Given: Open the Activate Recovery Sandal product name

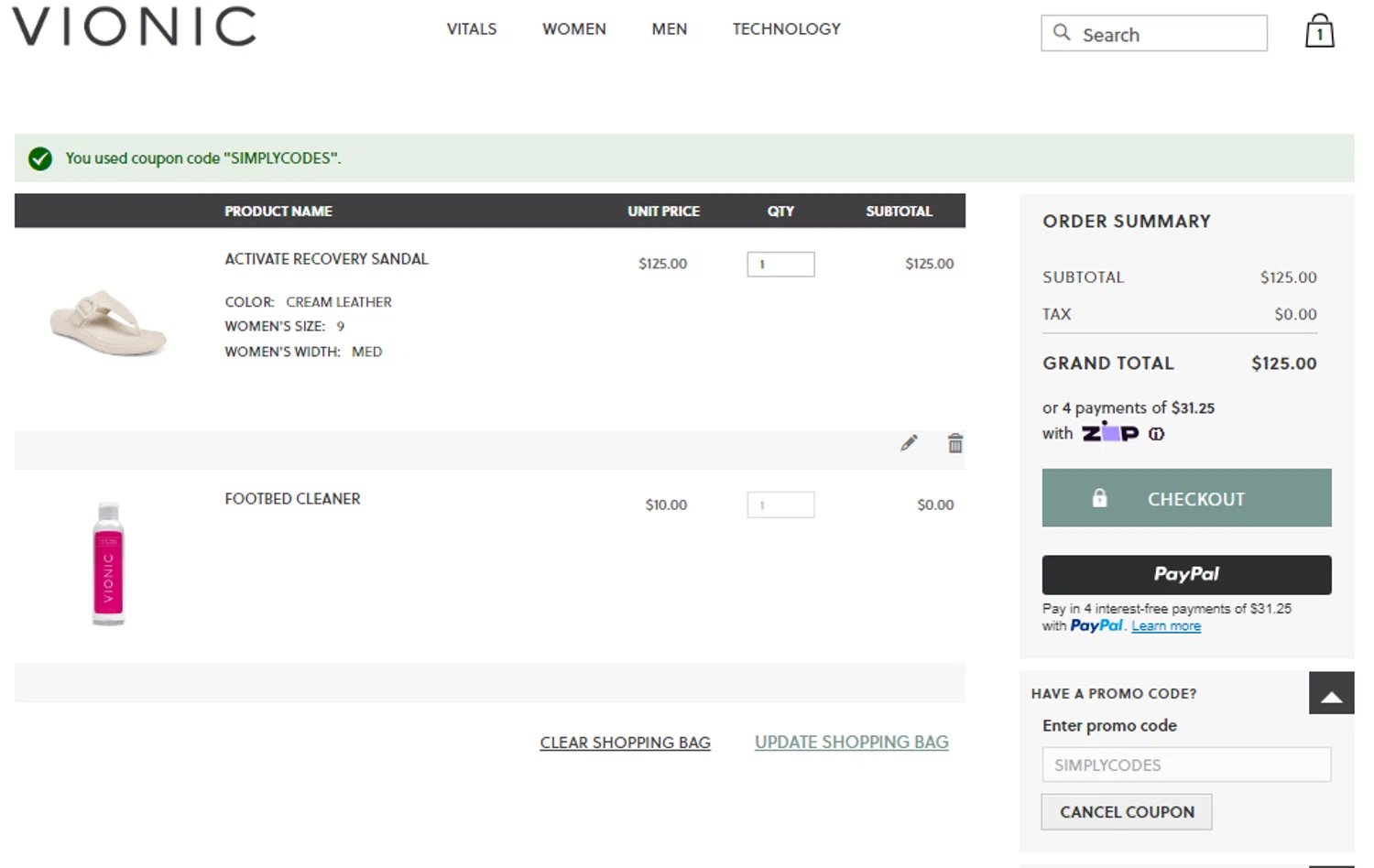Looking at the screenshot, I should pos(327,259).
